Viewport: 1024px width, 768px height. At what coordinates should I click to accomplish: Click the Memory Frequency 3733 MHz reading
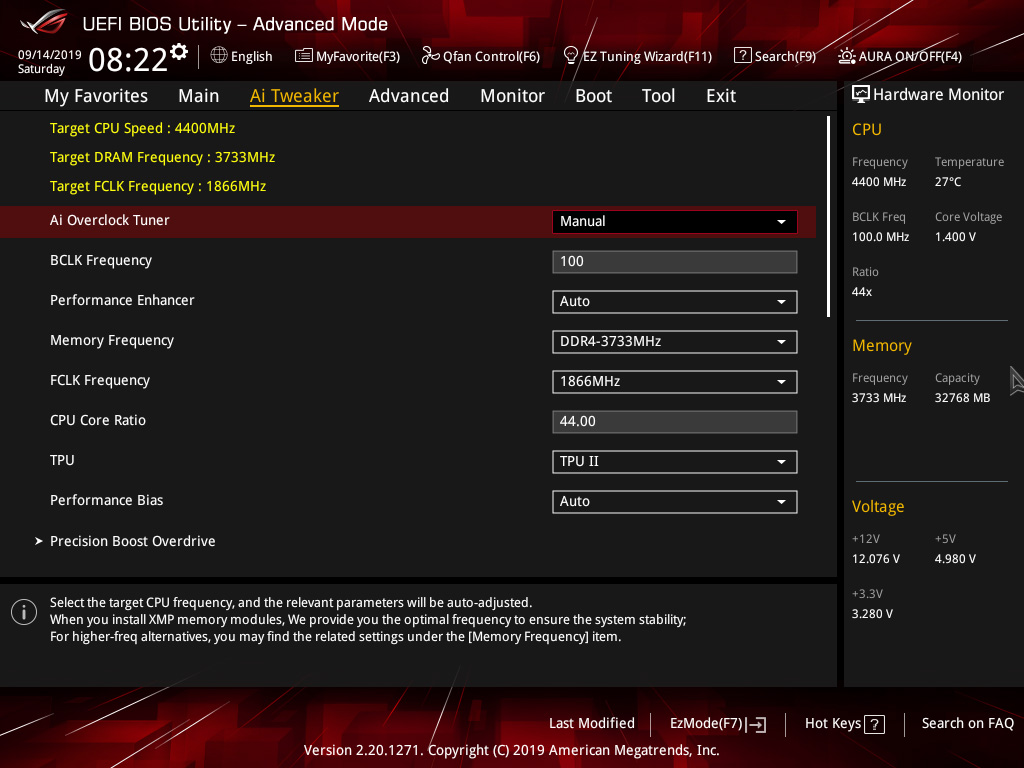click(878, 398)
